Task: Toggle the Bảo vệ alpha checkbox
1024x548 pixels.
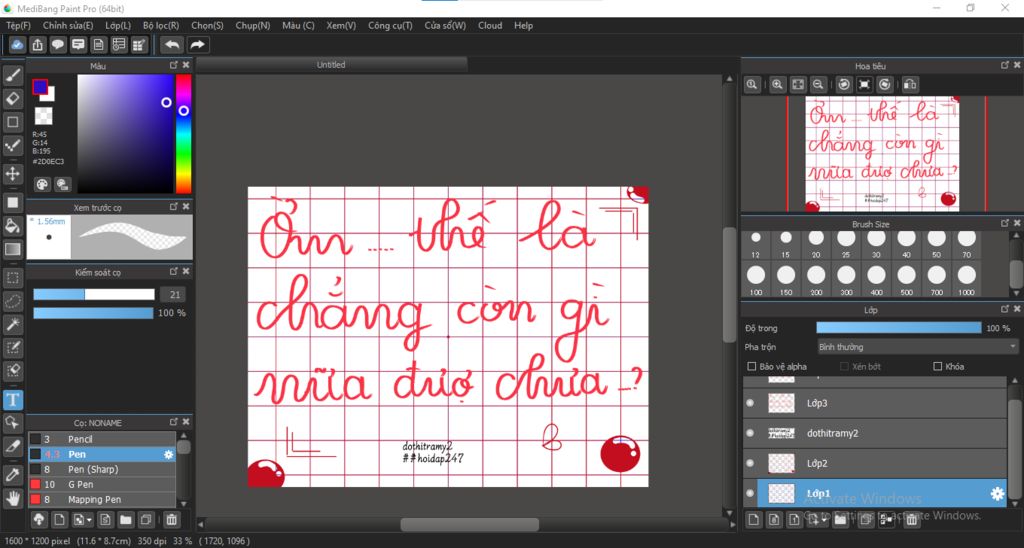Action: pyautogui.click(x=752, y=366)
